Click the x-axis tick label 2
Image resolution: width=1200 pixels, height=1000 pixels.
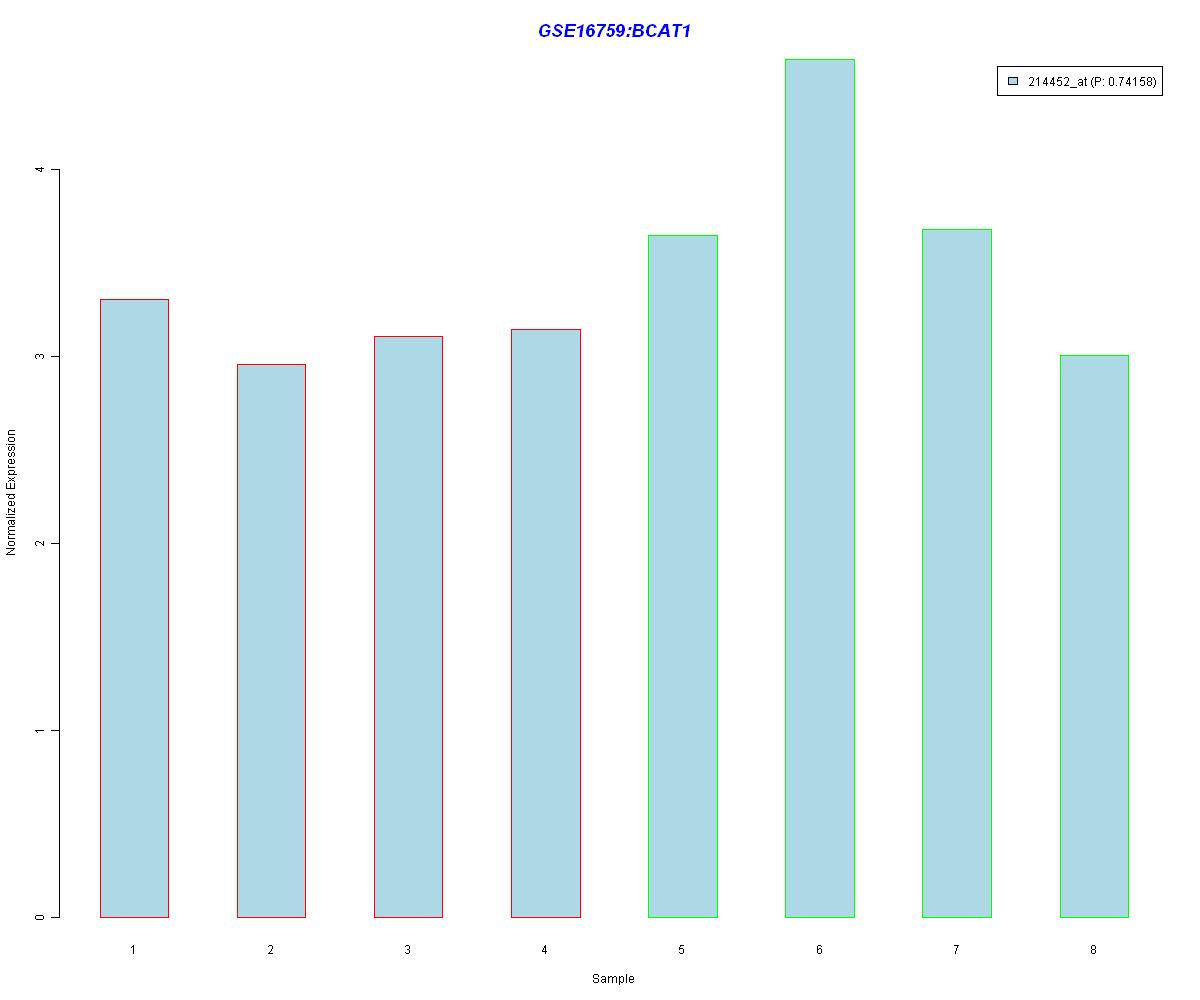(271, 949)
